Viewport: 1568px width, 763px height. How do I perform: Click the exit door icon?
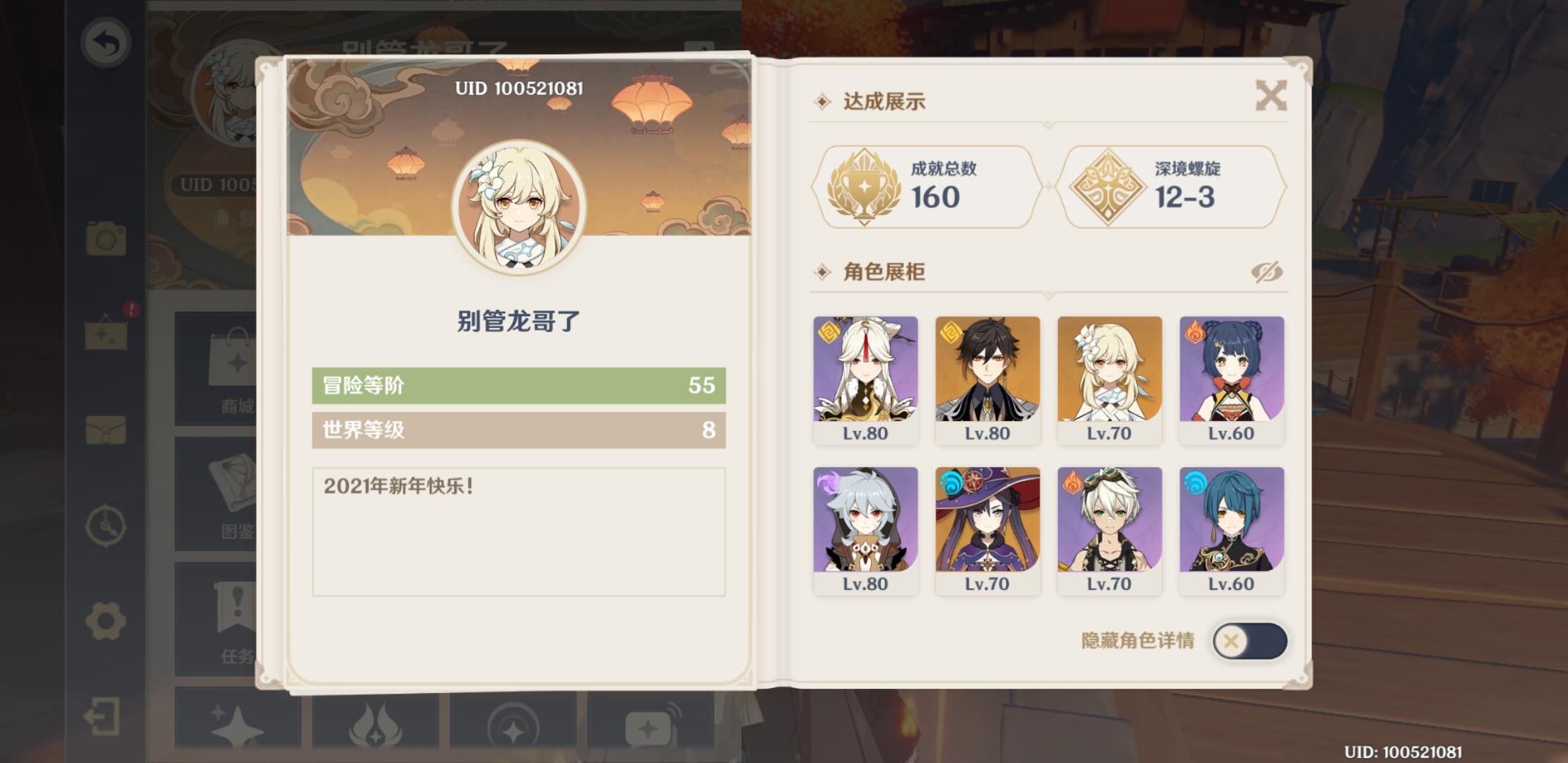(x=103, y=716)
